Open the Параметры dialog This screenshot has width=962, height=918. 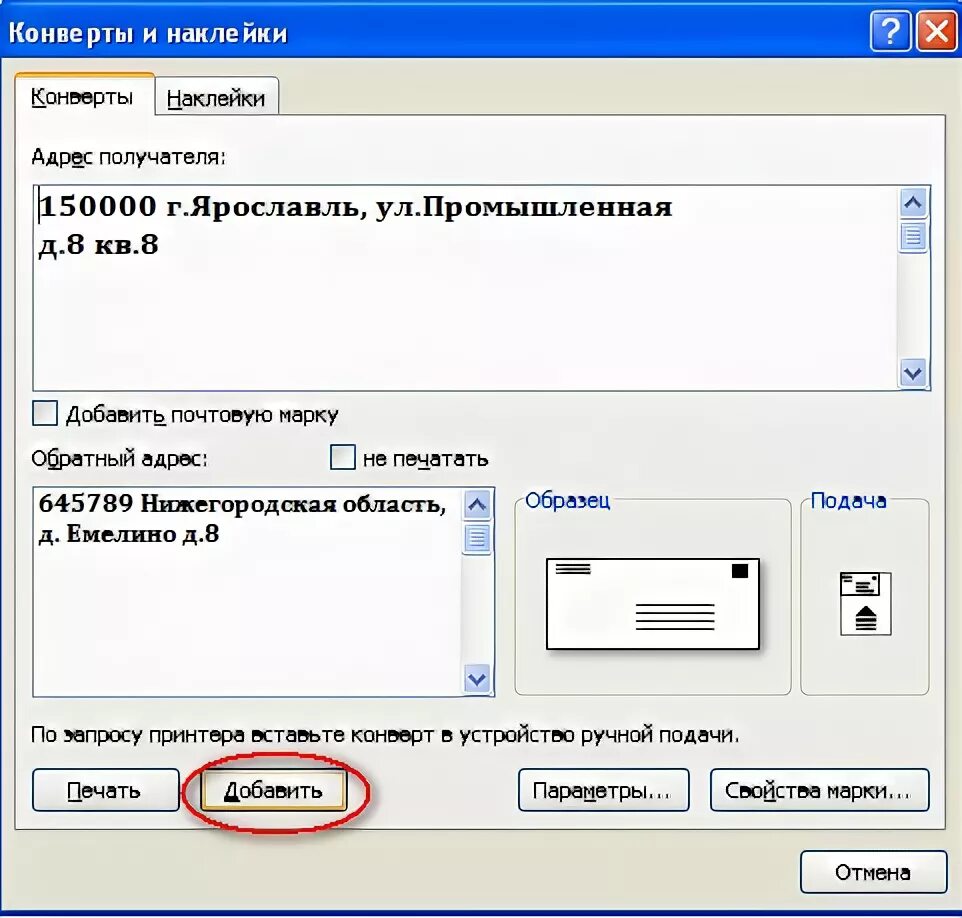(603, 789)
